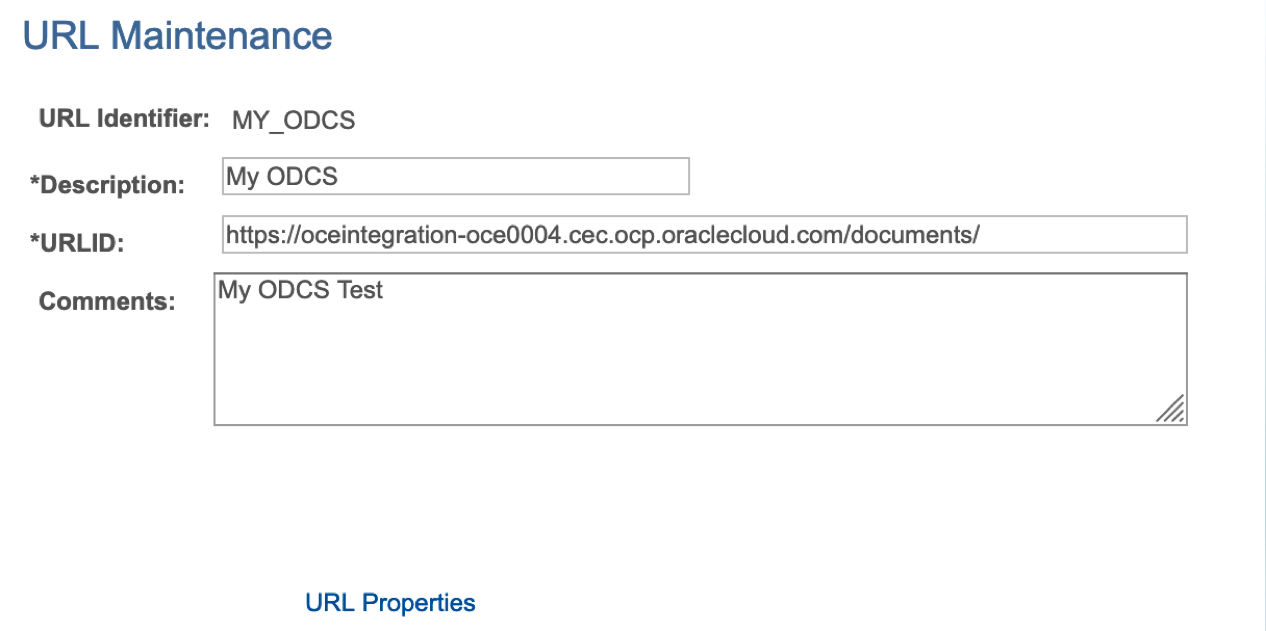The width and height of the screenshot is (1266, 631).
Task: Click the word 'Properties' in the link
Action: pos(418,603)
